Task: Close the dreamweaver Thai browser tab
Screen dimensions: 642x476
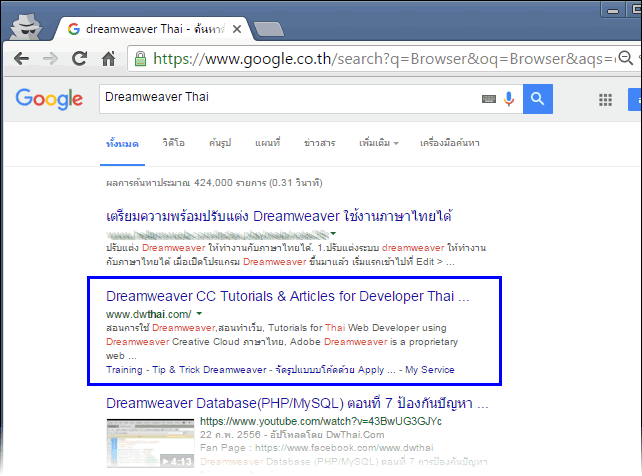Action: 237,29
